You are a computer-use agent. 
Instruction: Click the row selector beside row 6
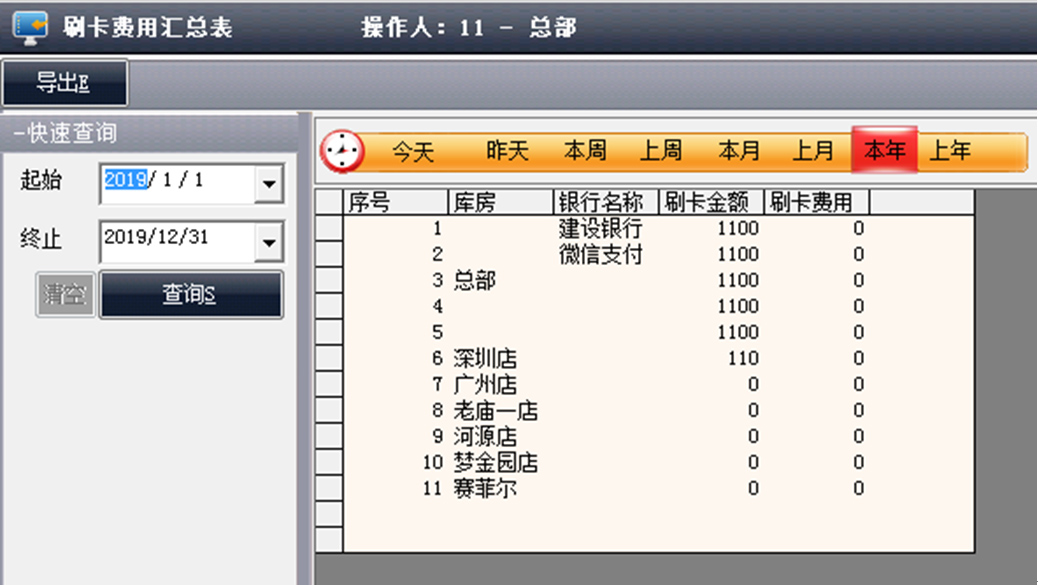(x=329, y=359)
